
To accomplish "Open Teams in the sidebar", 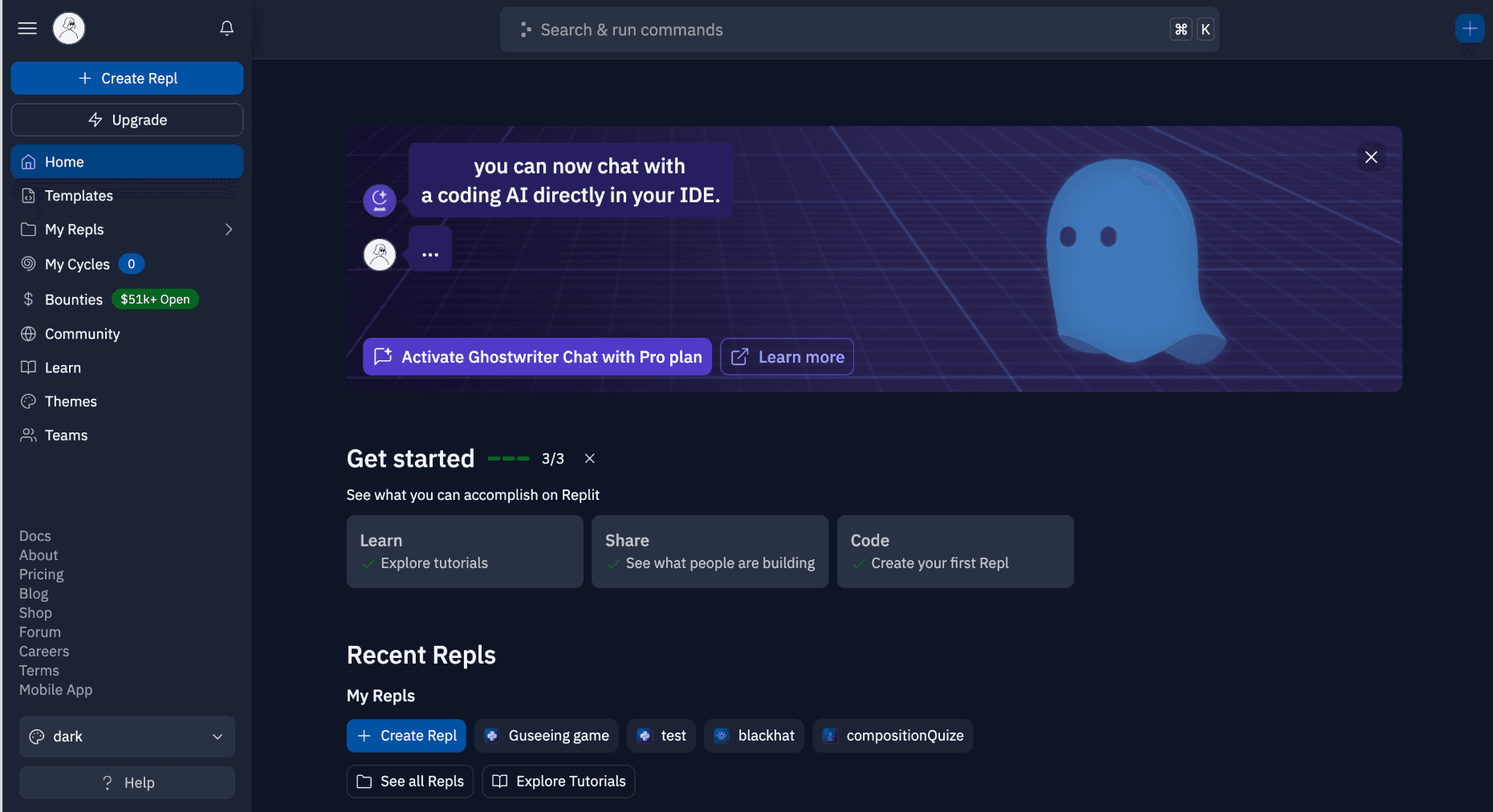I will coord(127,435).
